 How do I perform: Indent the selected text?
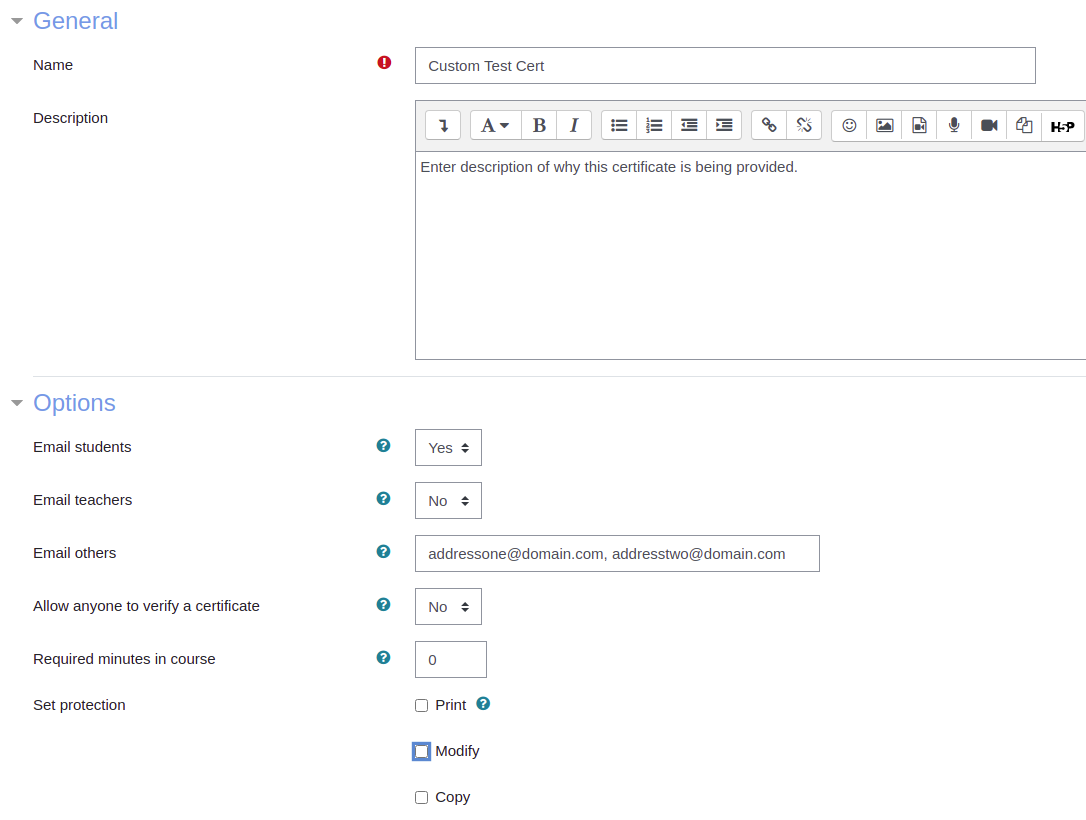(724, 125)
